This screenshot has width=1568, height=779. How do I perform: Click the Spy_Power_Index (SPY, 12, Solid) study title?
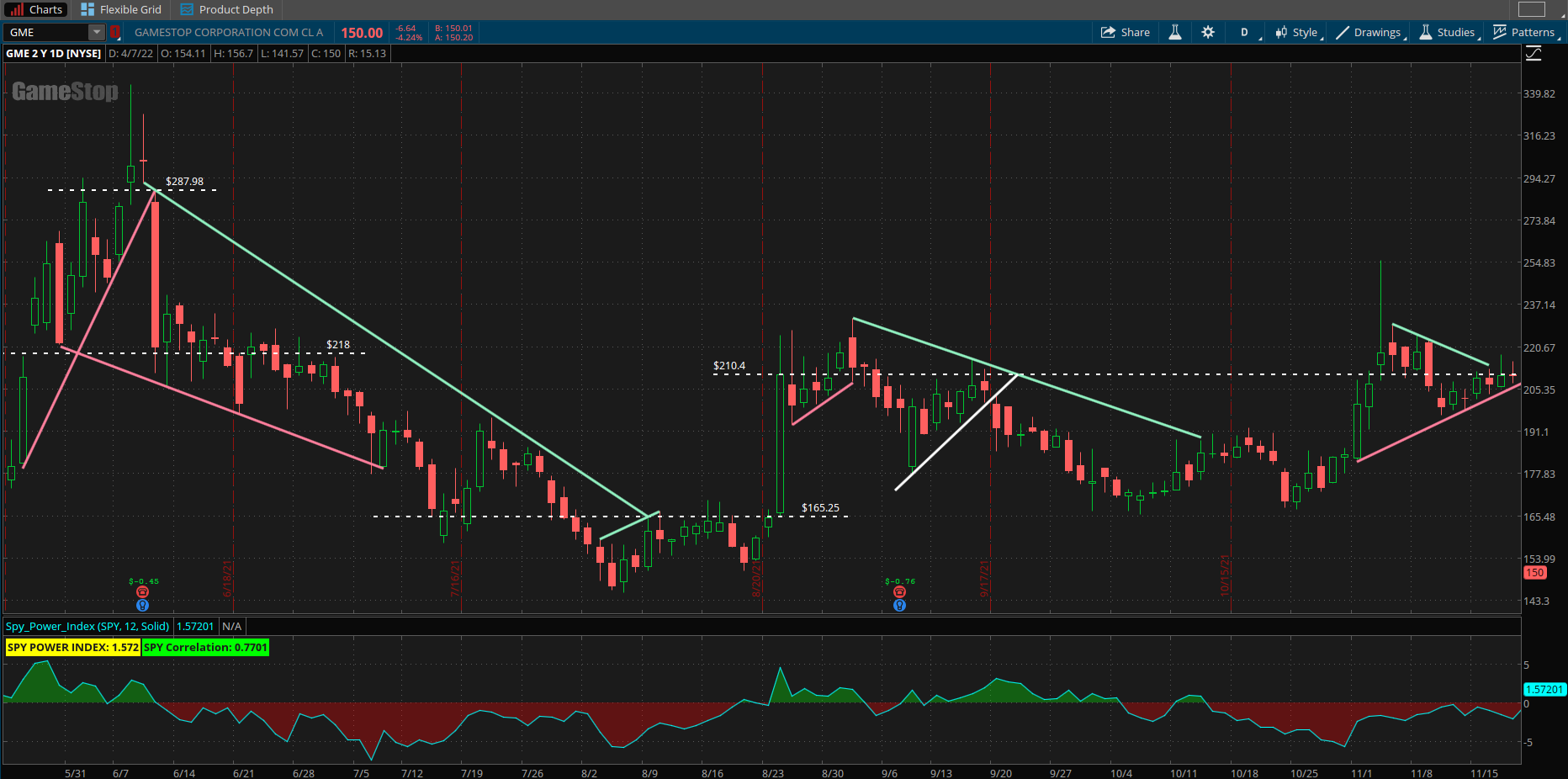tap(87, 626)
